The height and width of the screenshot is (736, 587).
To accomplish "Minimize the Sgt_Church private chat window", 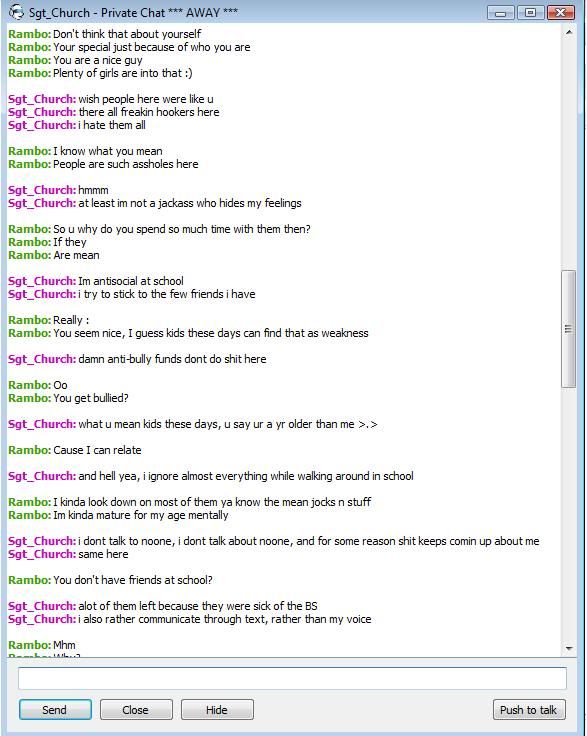I will [501, 13].
